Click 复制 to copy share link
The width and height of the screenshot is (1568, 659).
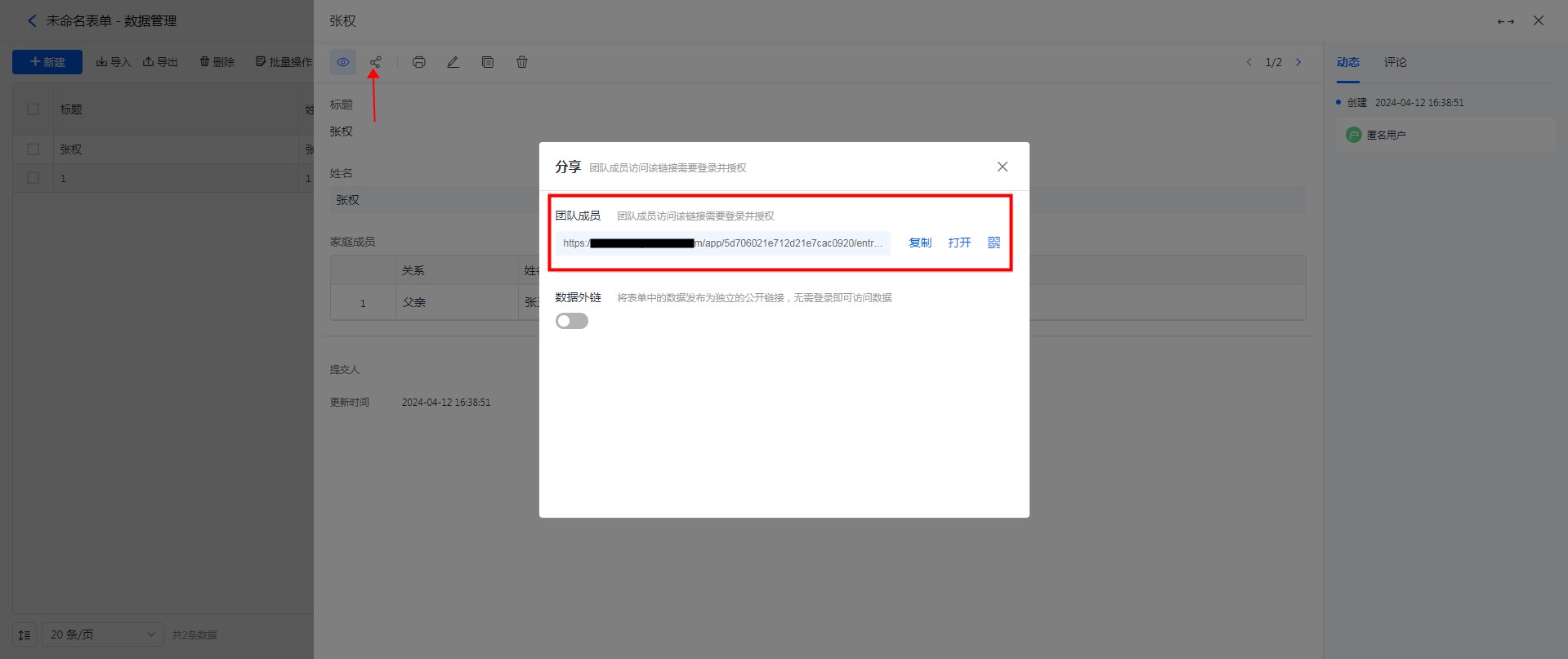tap(920, 243)
